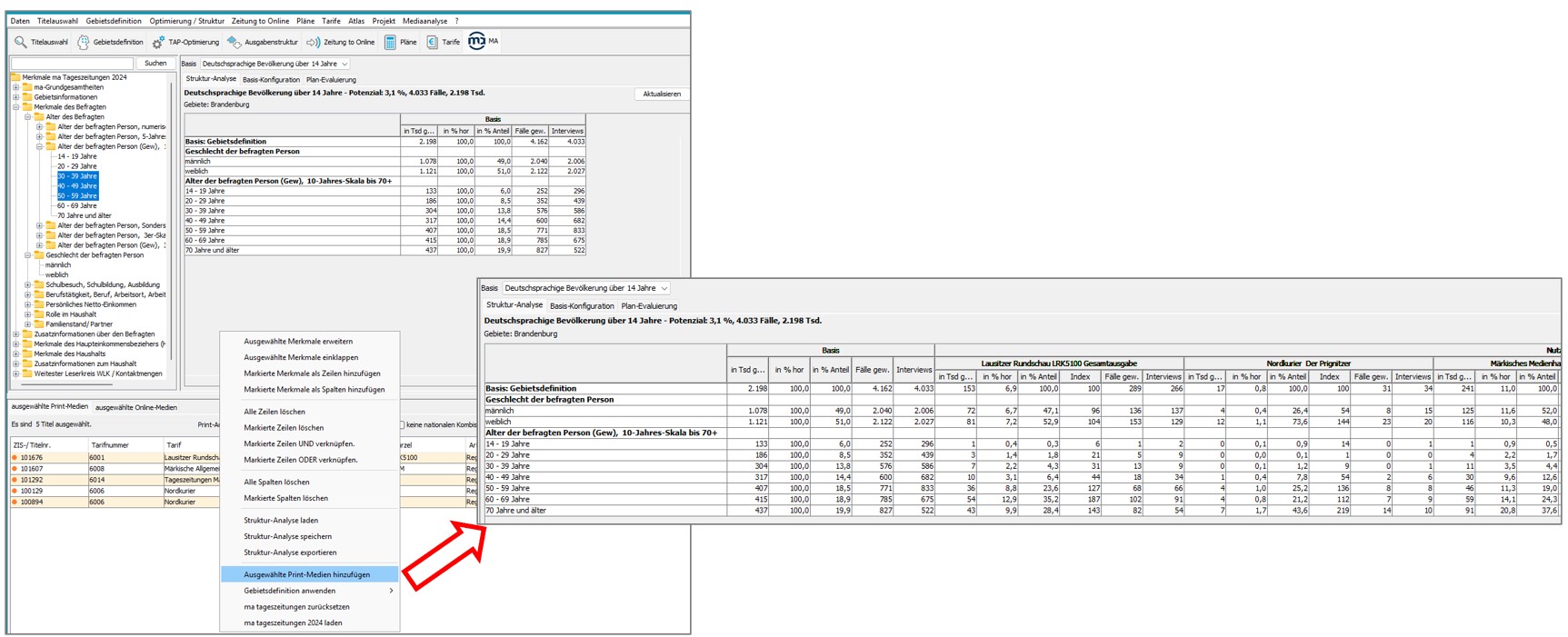Screen dimensions: 1568x637
Task: Toggle the 'keine nationalen Kombis' checkbox
Action: tap(402, 424)
